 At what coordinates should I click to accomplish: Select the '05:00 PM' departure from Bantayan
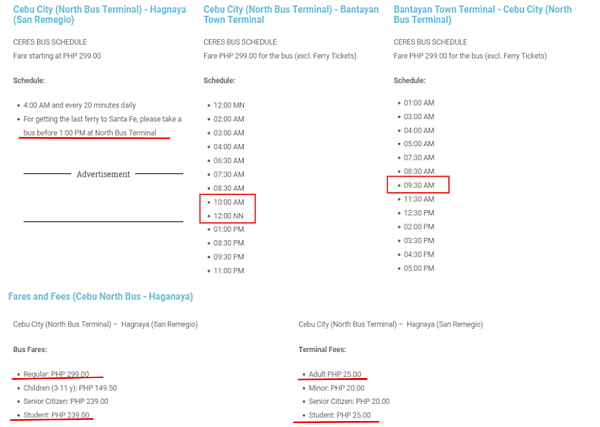point(419,268)
